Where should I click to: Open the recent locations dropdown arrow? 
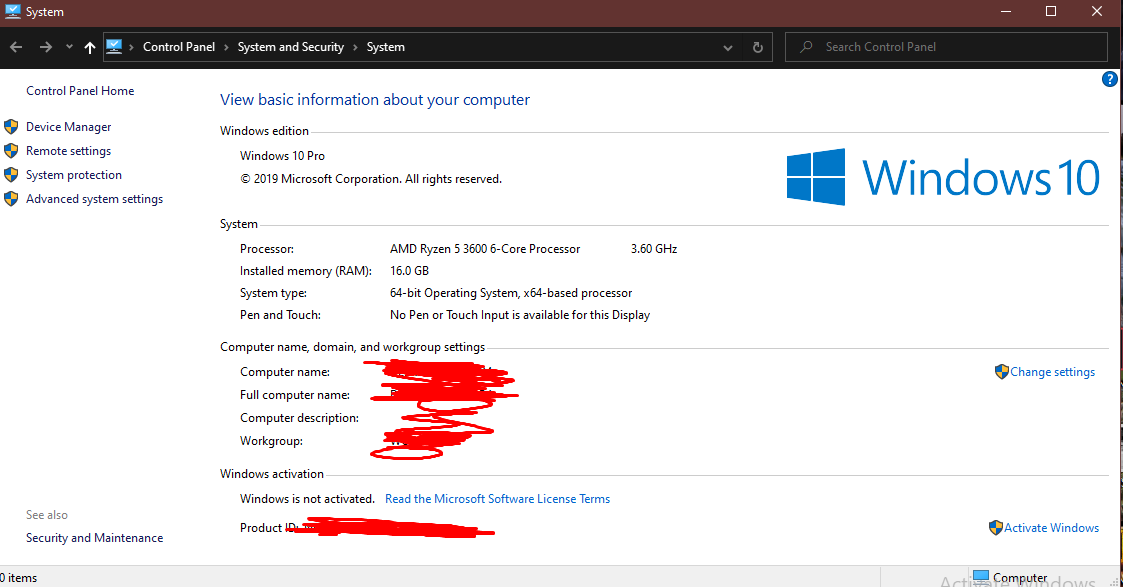[x=69, y=47]
